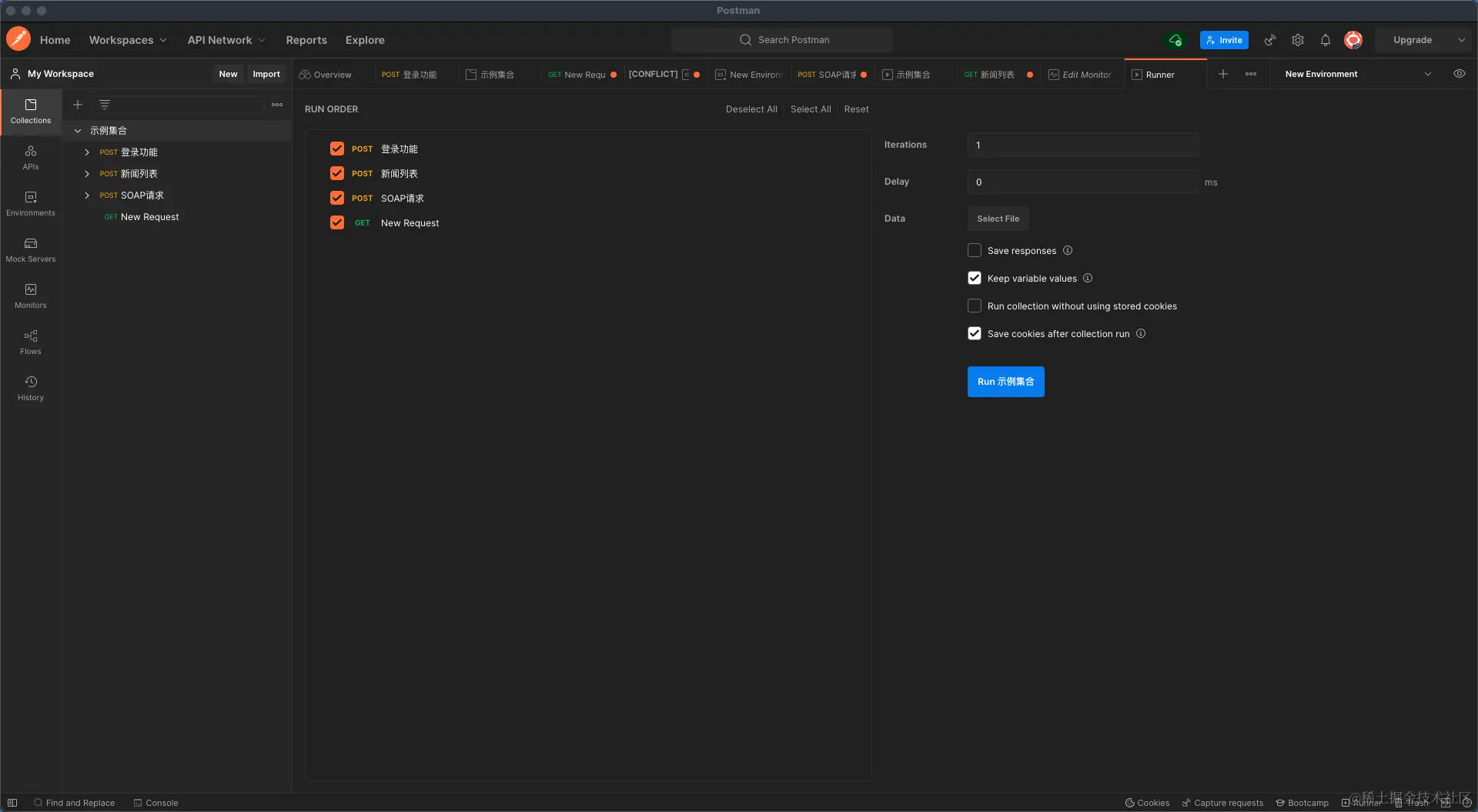Screen dimensions: 1478x812
Task: Click info icon beside Save cookies after collection run
Action: (1141, 333)
